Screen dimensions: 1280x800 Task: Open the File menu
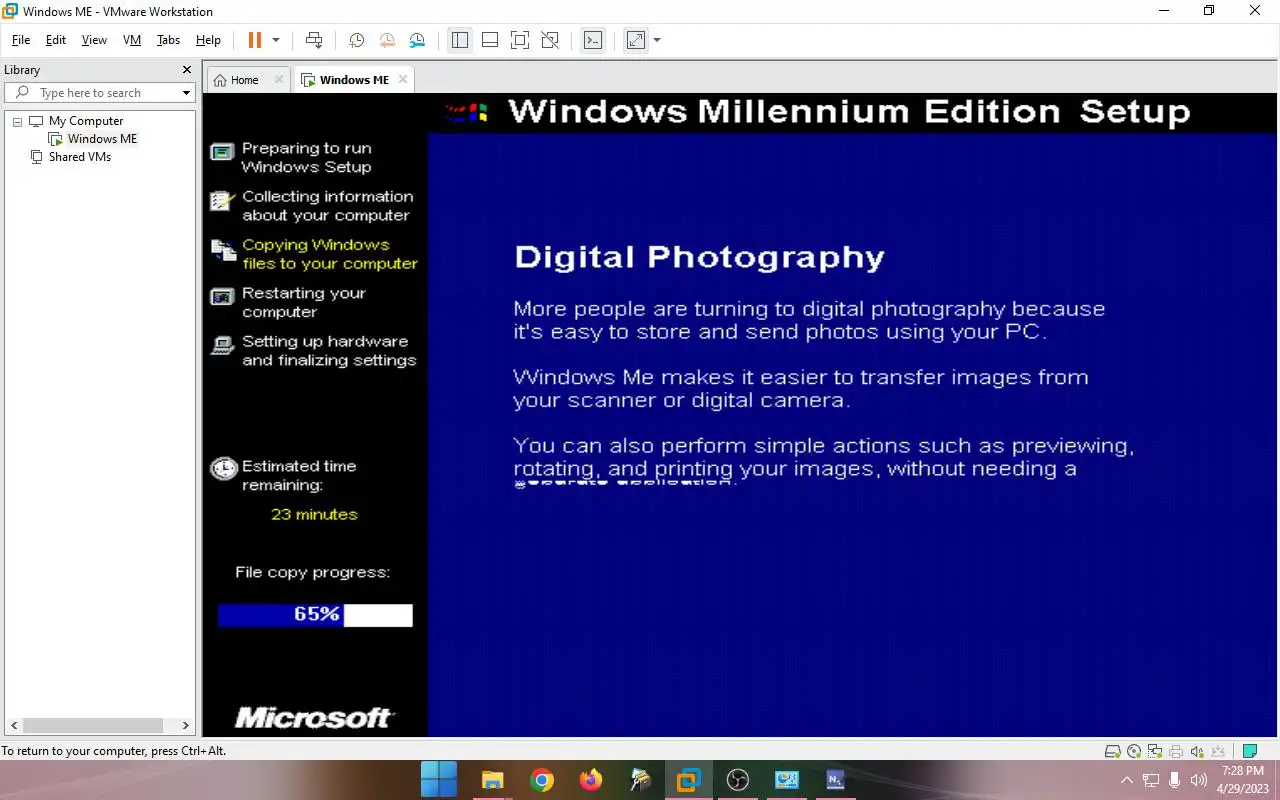(x=21, y=40)
